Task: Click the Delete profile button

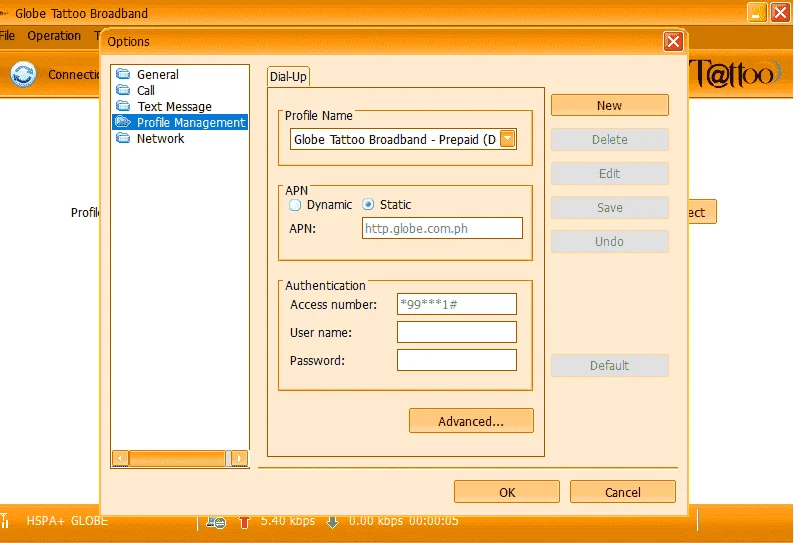Action: [x=610, y=139]
